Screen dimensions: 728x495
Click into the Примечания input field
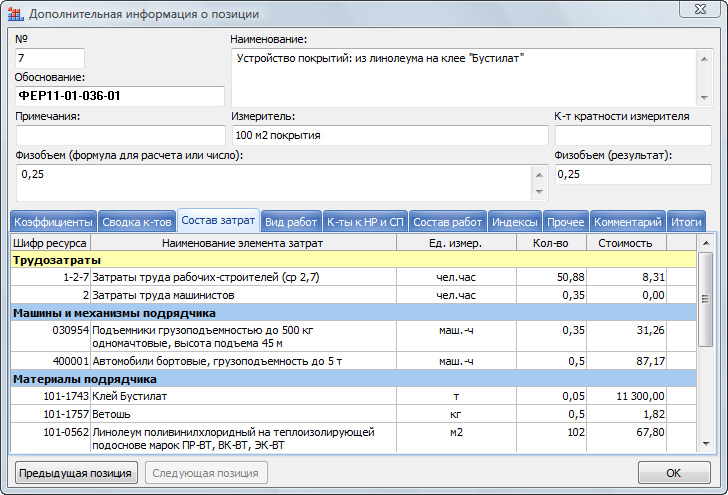pos(120,135)
